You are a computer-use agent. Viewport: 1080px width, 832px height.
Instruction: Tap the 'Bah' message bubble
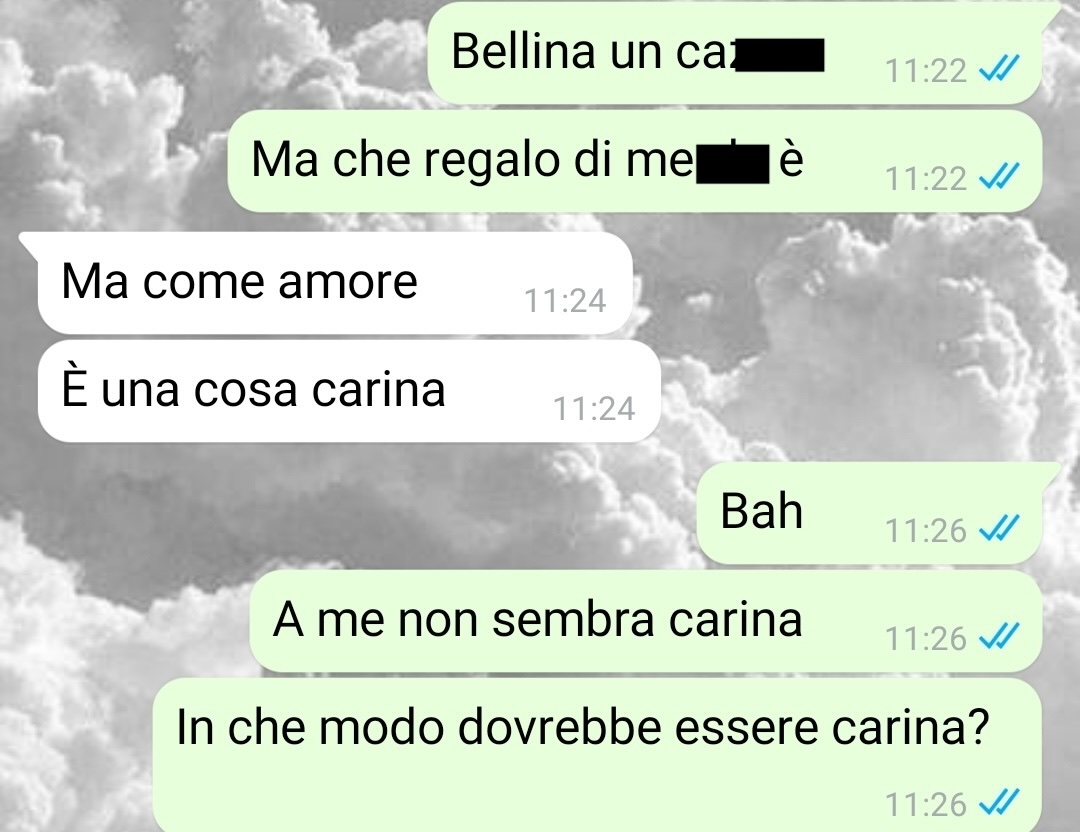(x=869, y=512)
